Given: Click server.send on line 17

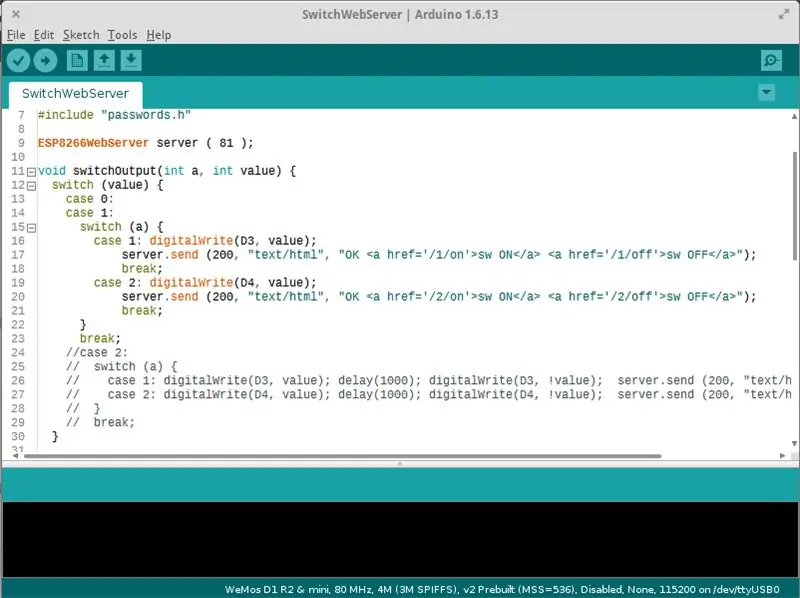Looking at the screenshot, I should click(x=160, y=255).
